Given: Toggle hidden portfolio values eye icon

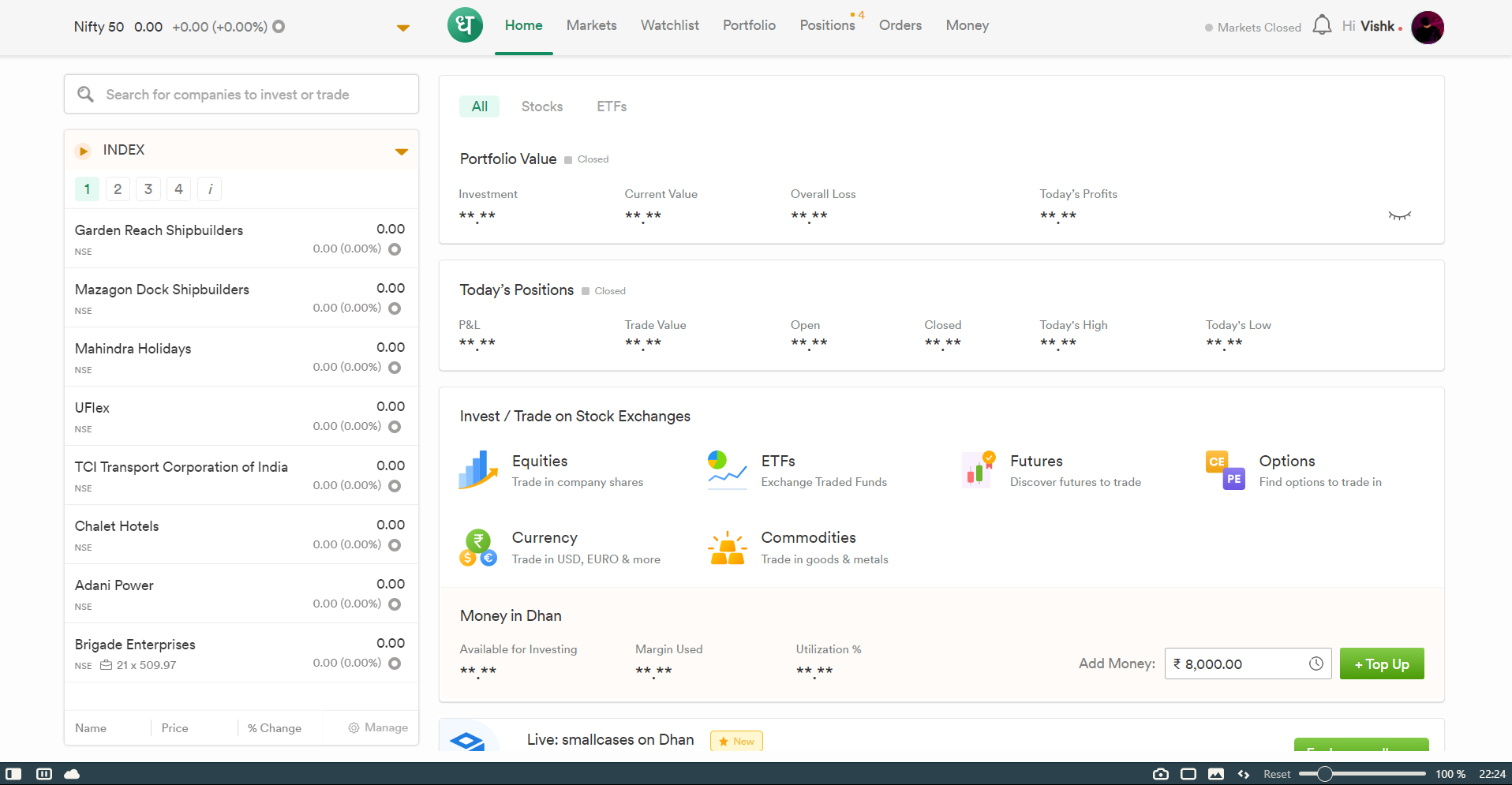Looking at the screenshot, I should tap(1399, 215).
